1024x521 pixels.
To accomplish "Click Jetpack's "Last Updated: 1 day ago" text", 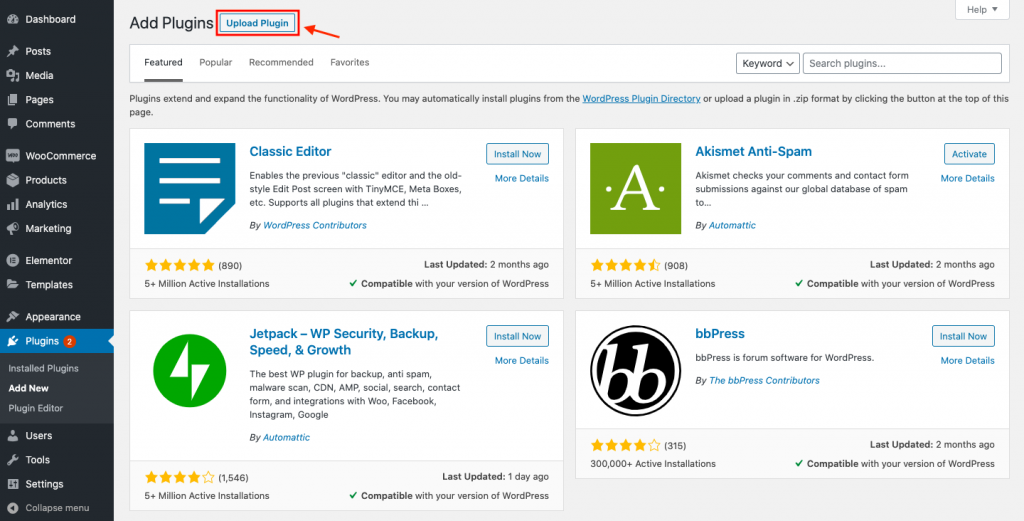I will (496, 477).
